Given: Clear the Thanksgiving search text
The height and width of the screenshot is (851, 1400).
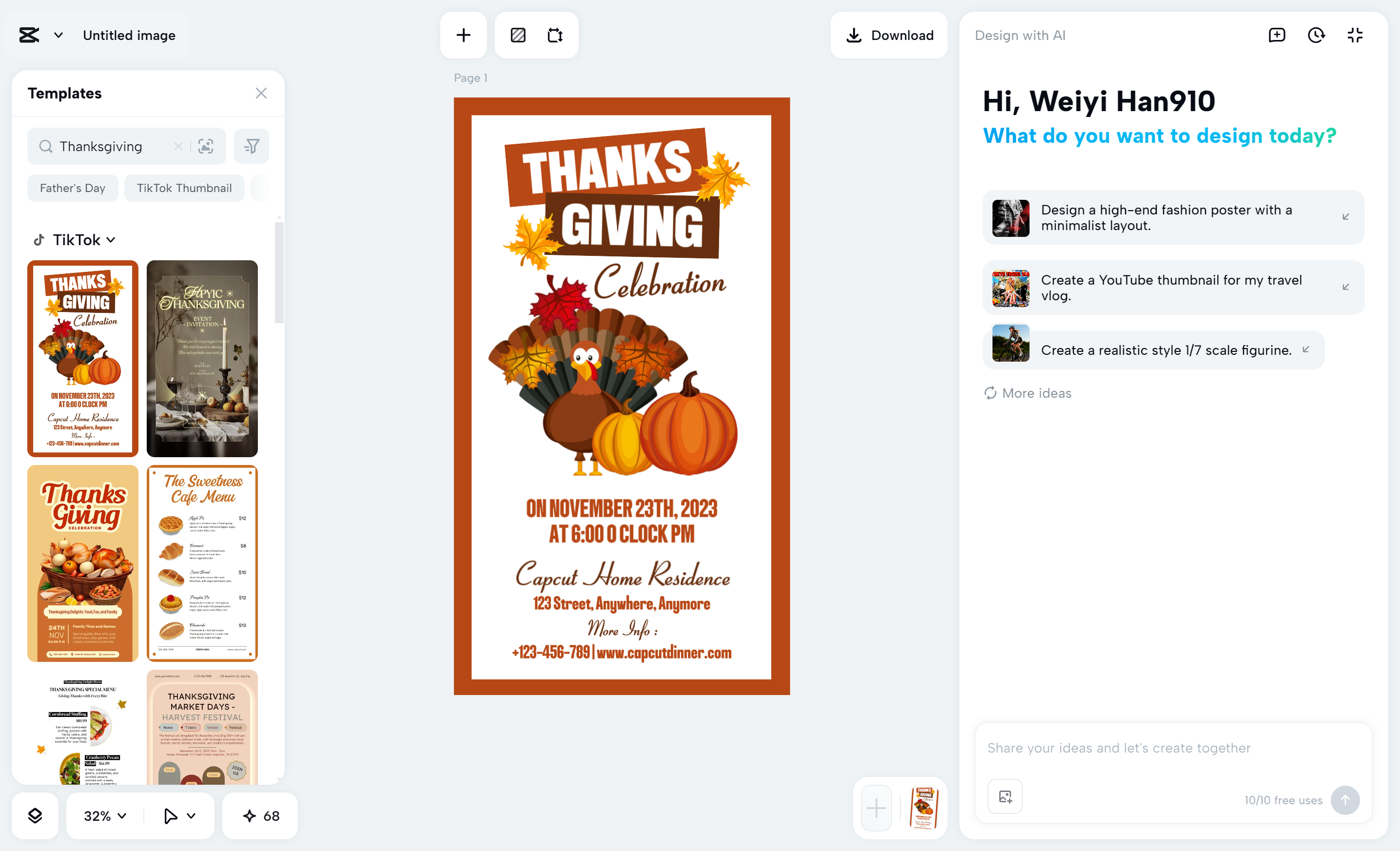Looking at the screenshot, I should [x=177, y=146].
